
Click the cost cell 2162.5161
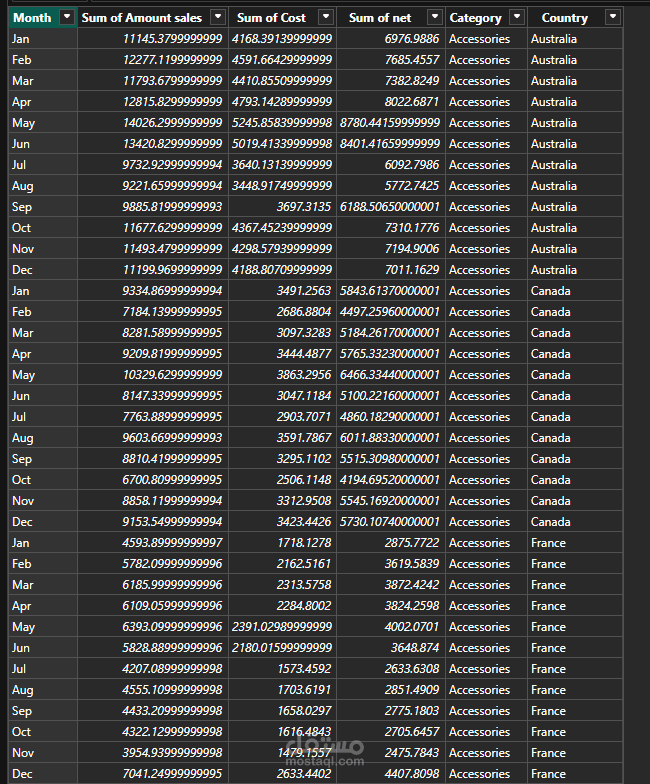[x=282, y=564]
